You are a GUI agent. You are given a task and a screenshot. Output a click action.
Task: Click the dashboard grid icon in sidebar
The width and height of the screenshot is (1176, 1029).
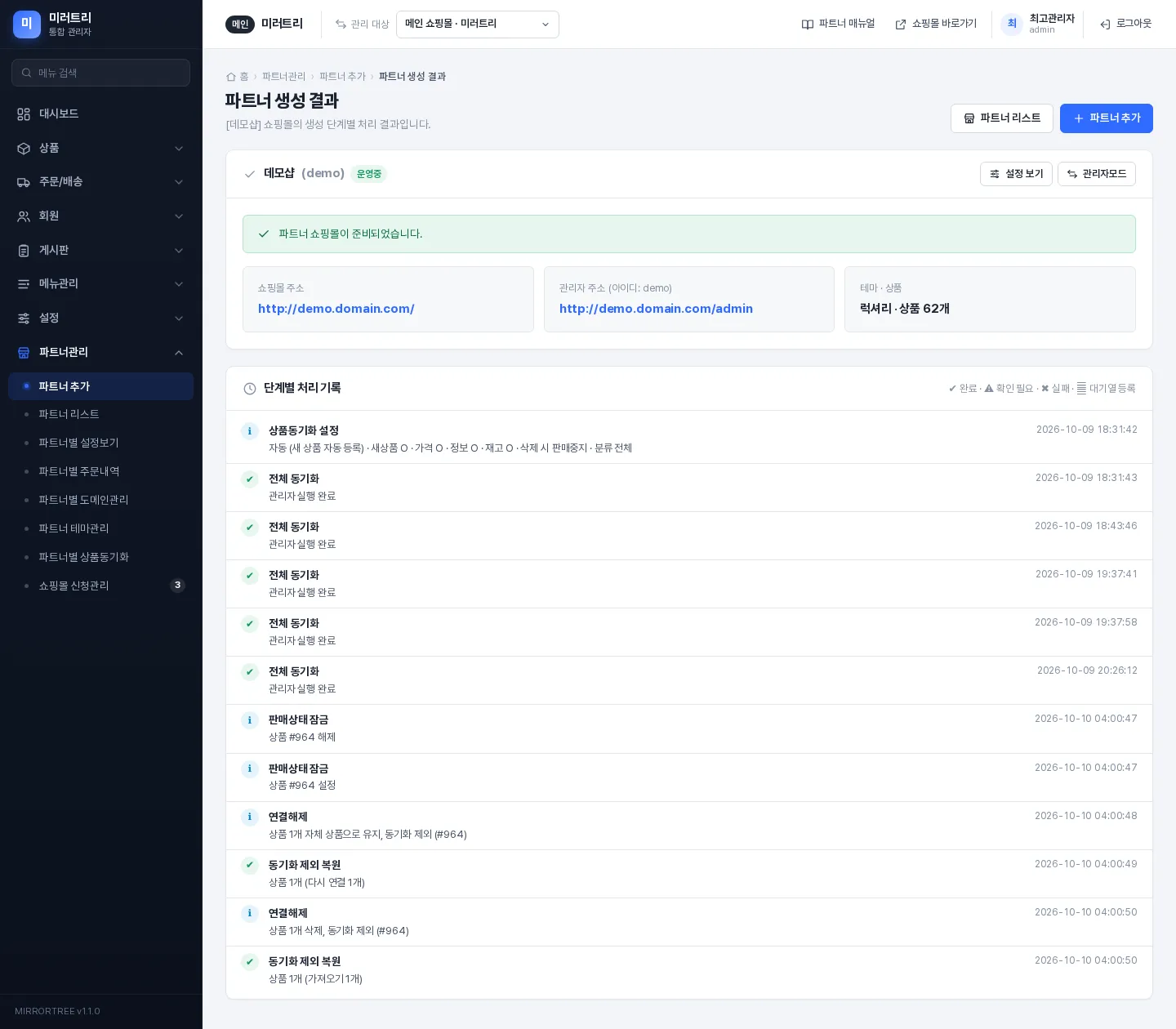click(24, 114)
